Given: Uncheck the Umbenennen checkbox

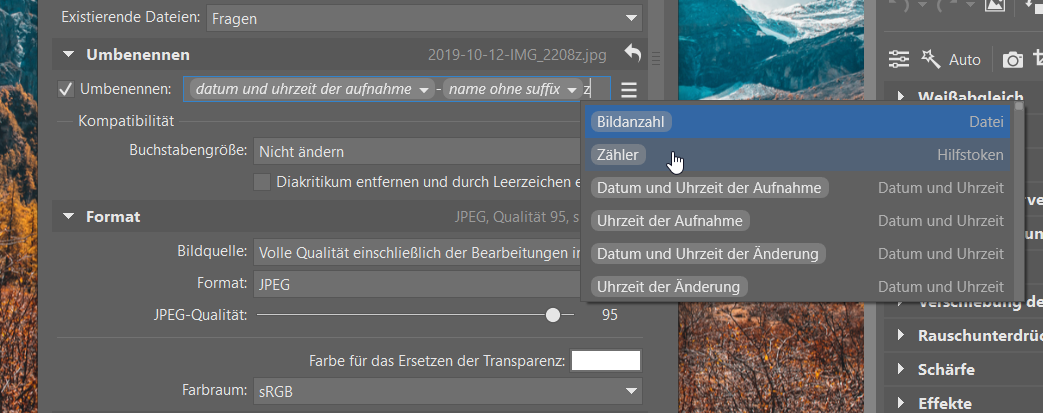Looking at the screenshot, I should (67, 90).
